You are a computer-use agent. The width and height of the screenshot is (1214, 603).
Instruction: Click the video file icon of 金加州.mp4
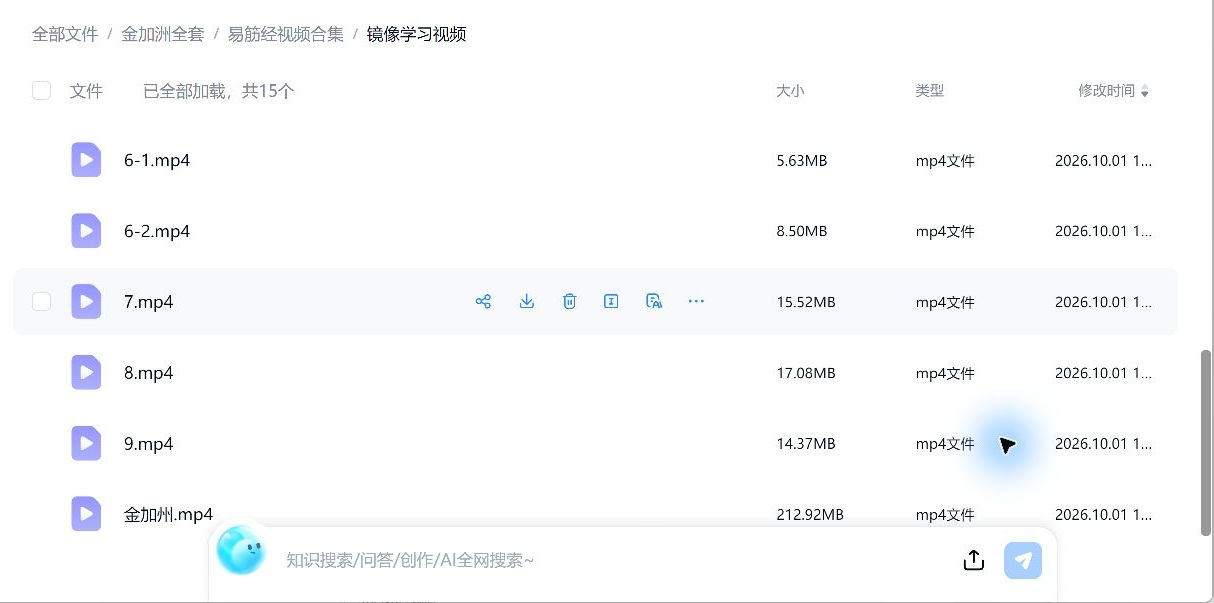pos(86,514)
